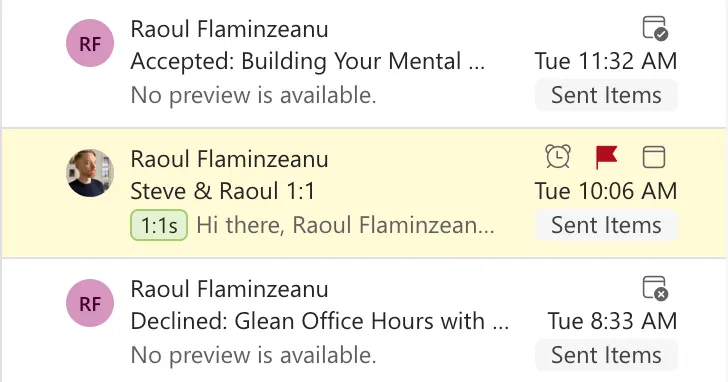Open the Accepted: Building Your Mental email
The image size is (728, 382).
(x=364, y=64)
